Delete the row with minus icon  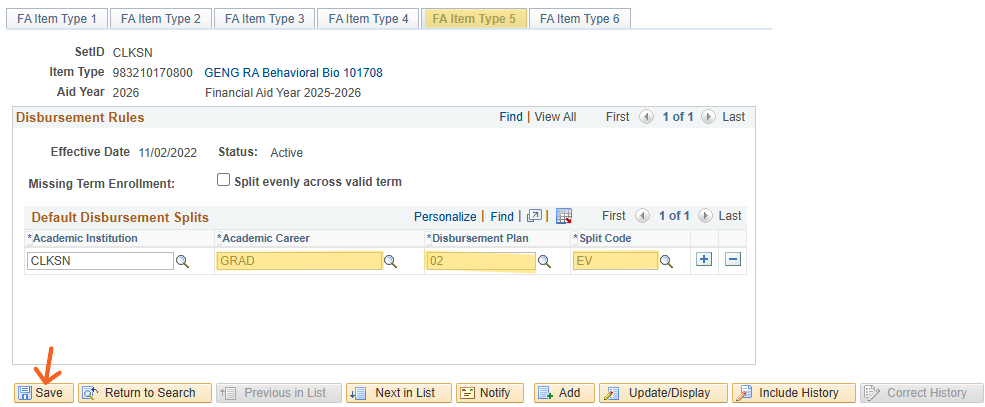[x=732, y=260]
